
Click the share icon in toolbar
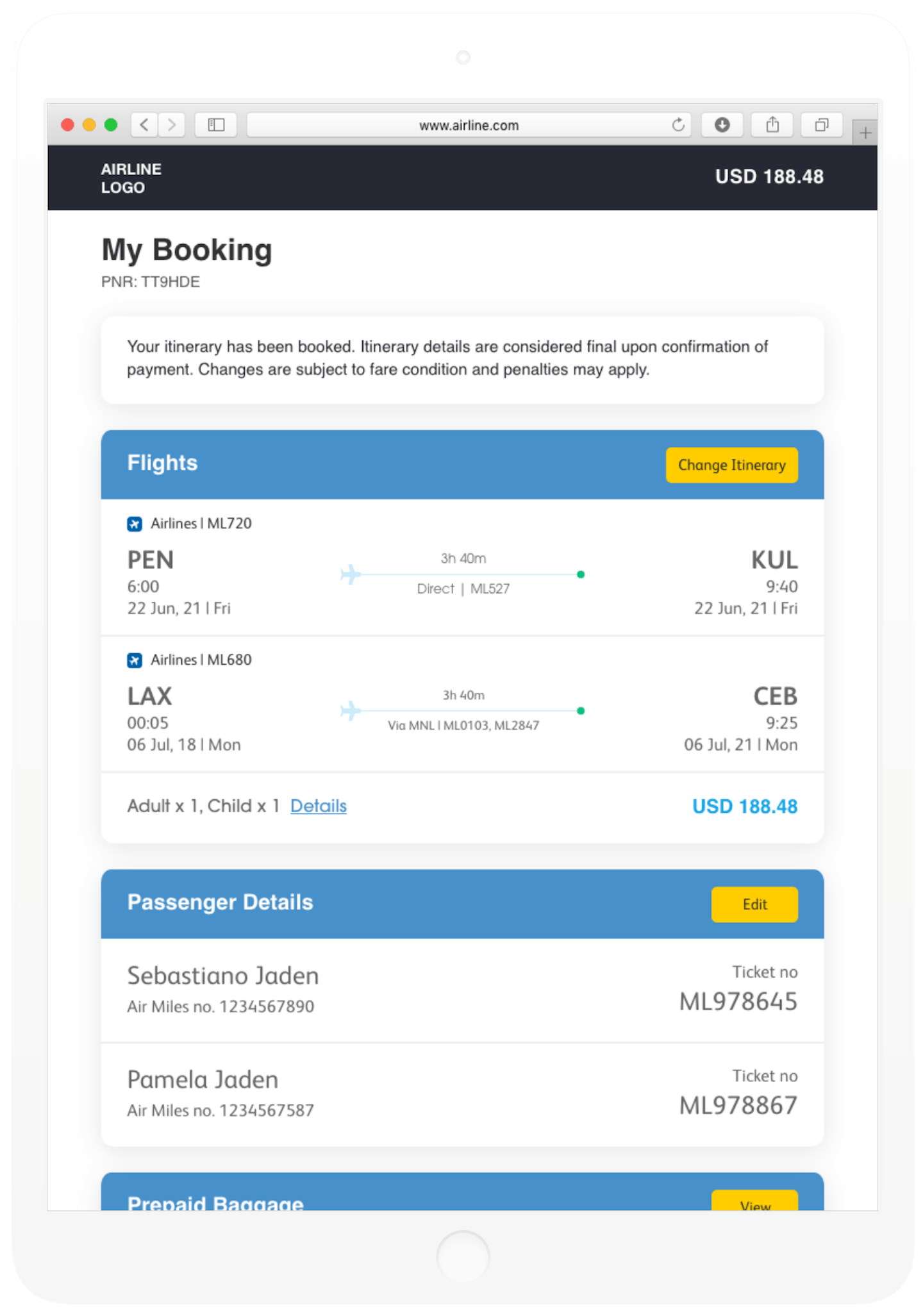(x=772, y=124)
